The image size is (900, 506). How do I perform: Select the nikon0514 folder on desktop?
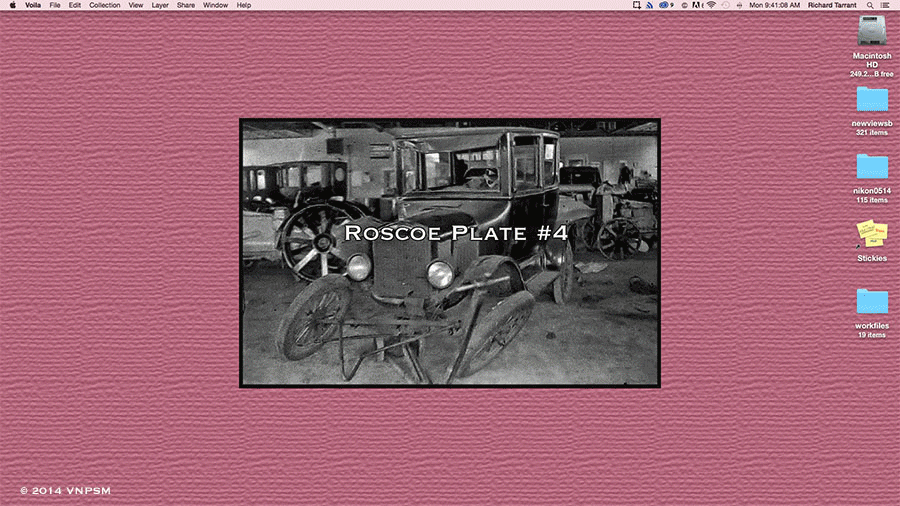(x=871, y=167)
